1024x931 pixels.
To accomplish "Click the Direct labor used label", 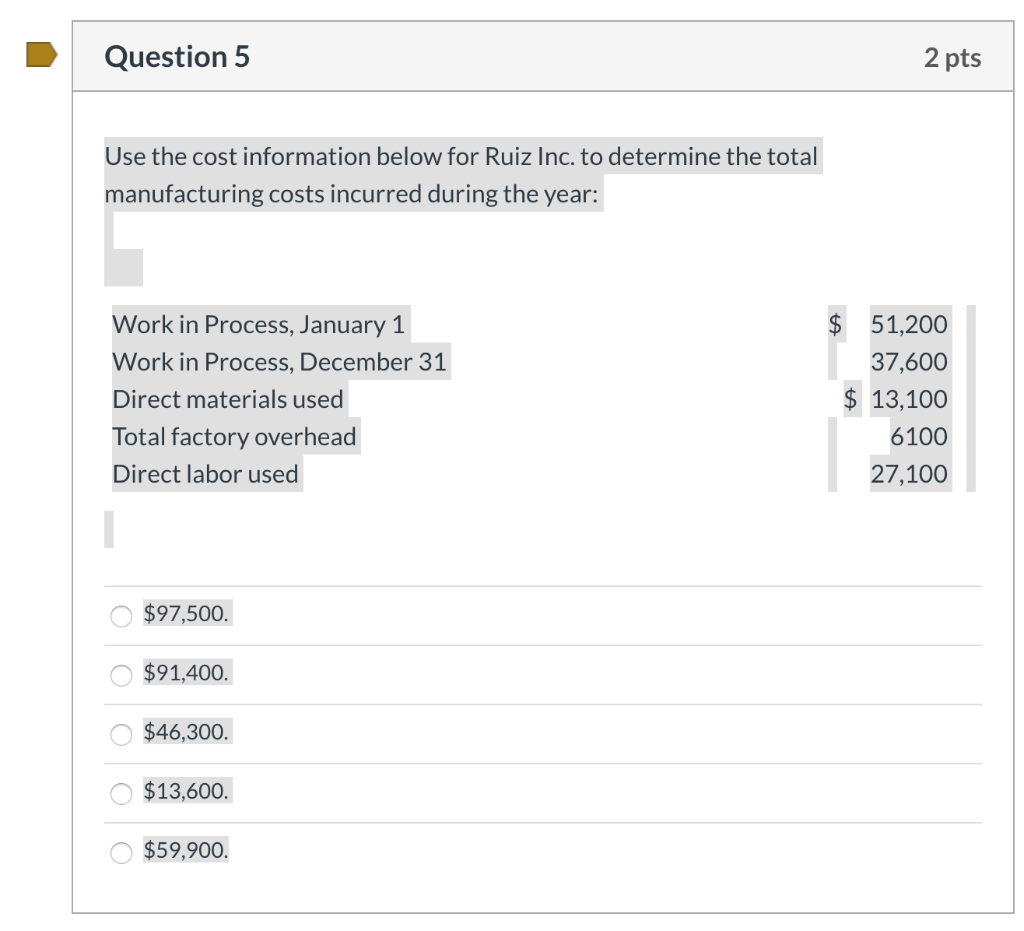I will [205, 473].
